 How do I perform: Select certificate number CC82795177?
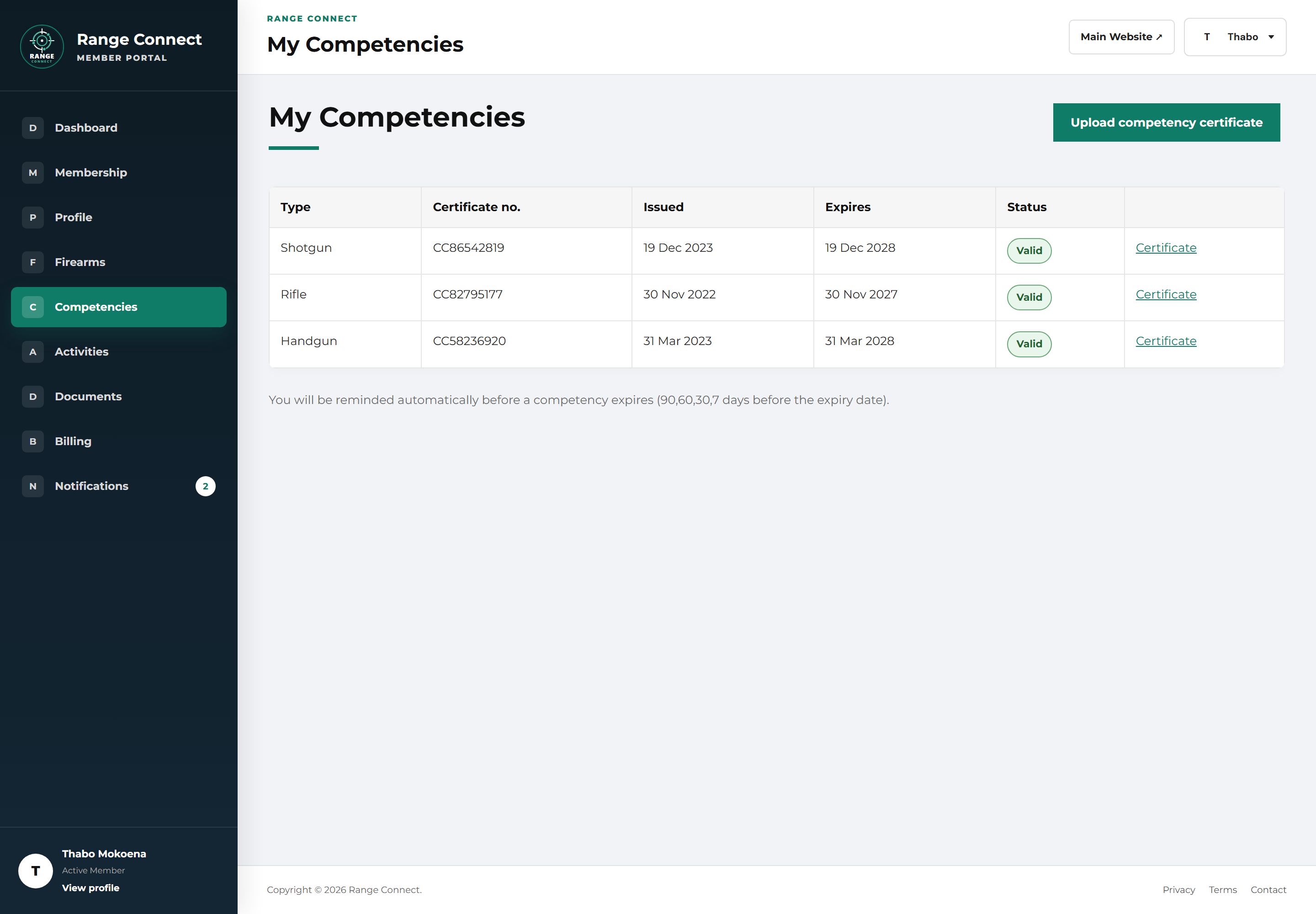coord(467,294)
